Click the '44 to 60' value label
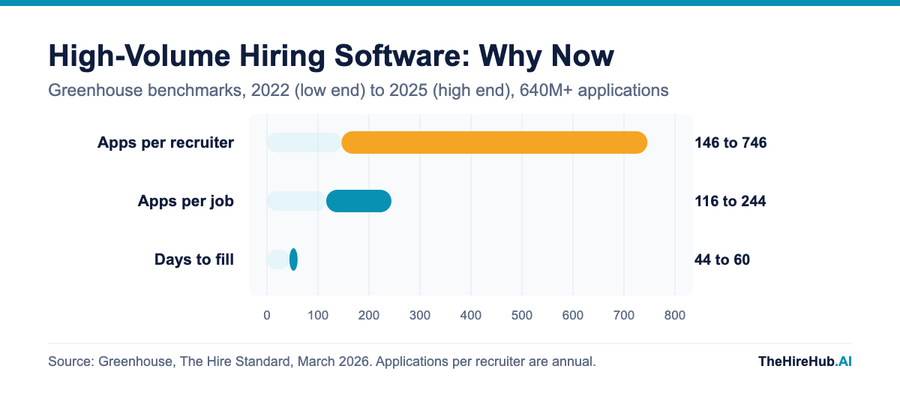Image resolution: width=900 pixels, height=399 pixels. 722,260
